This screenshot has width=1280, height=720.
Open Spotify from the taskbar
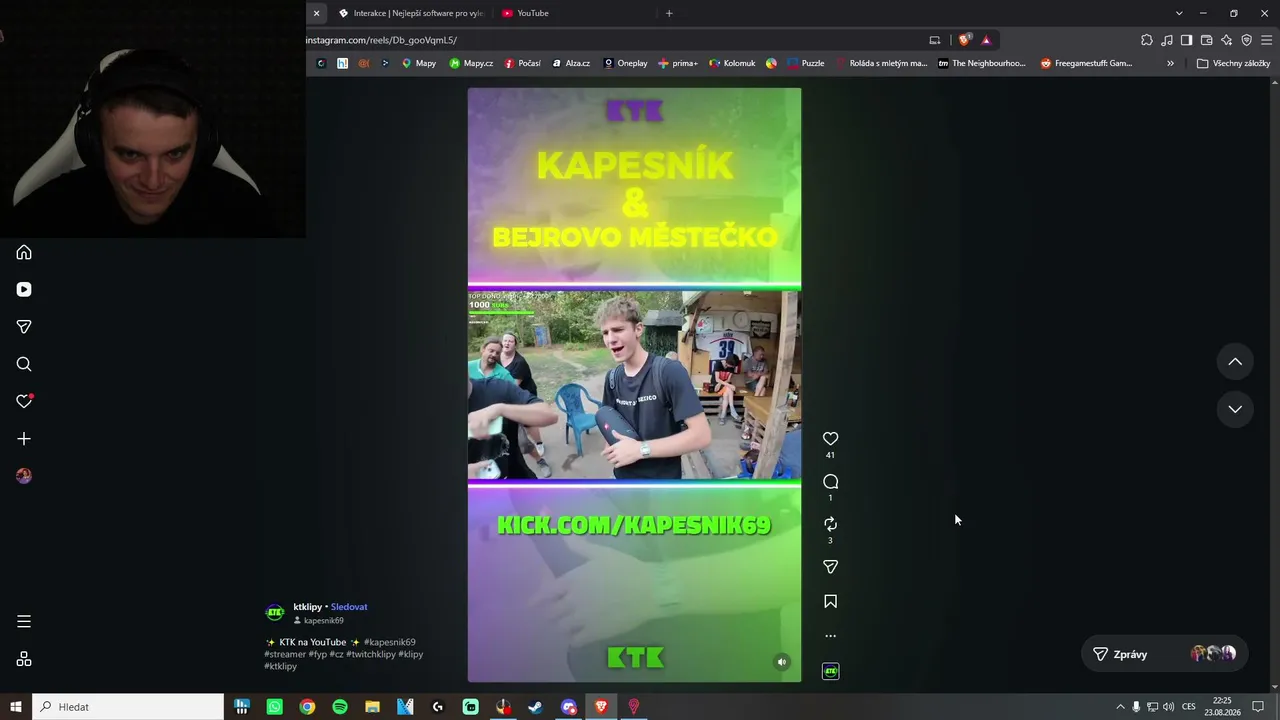[340, 707]
